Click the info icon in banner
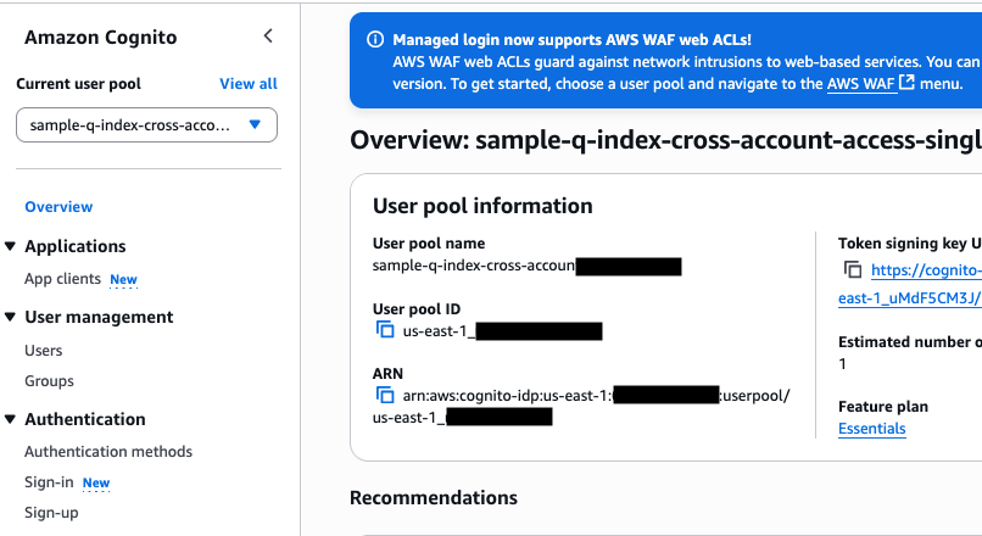 (375, 39)
